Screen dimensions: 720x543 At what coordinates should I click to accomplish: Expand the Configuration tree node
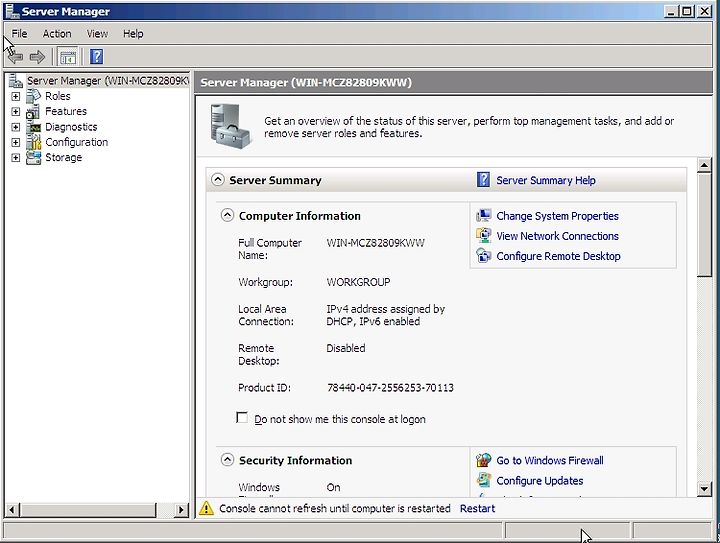click(16, 142)
